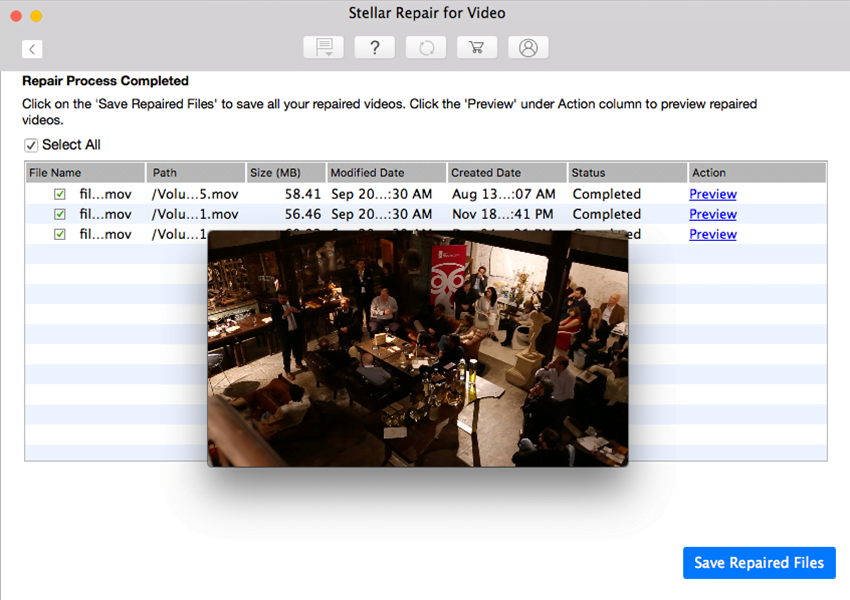Preview the first repaired video
The width and height of the screenshot is (850, 600).
[712, 194]
